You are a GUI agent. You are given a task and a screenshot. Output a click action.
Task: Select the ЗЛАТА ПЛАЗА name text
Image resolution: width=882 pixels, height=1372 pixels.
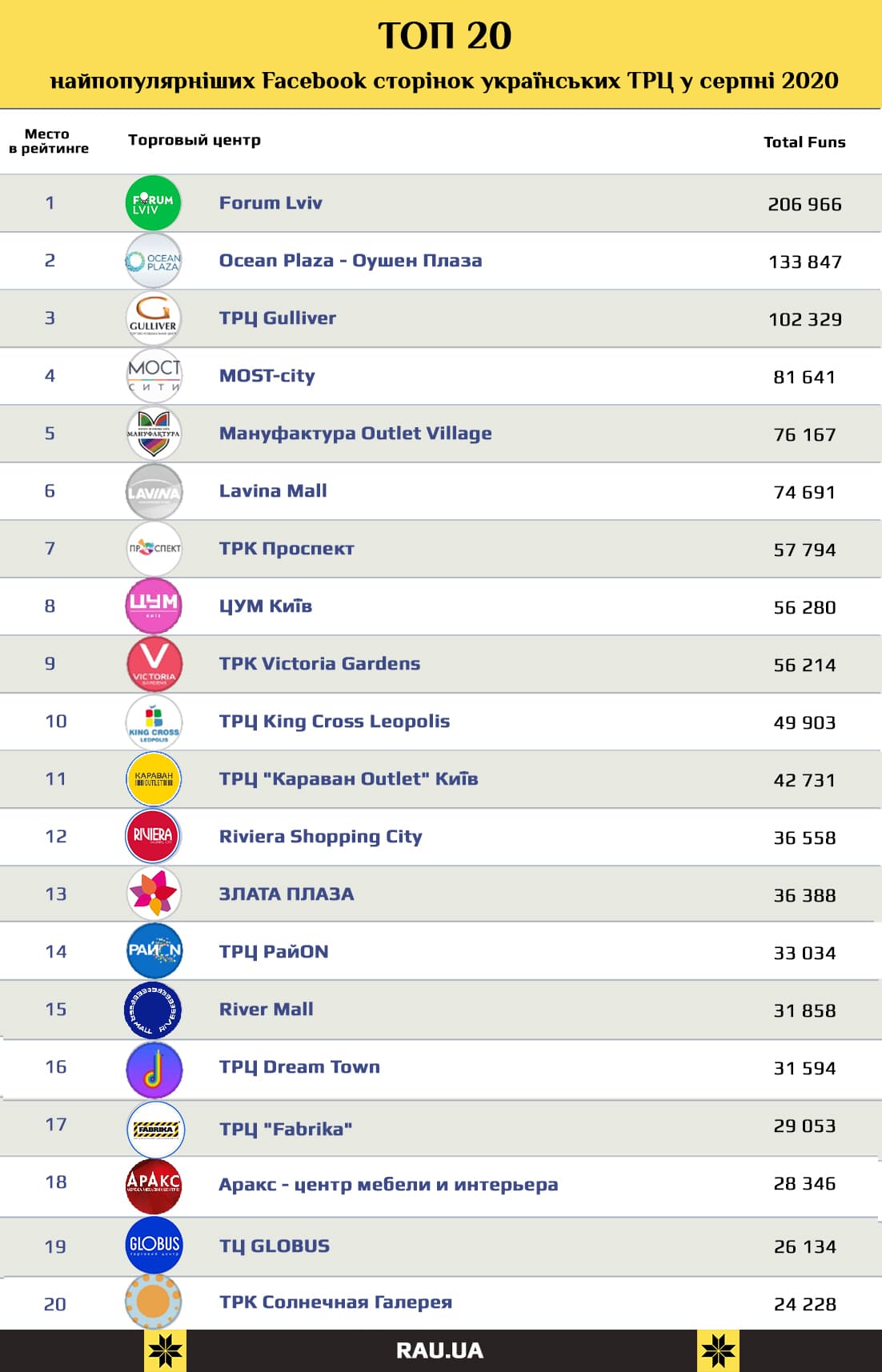tap(287, 894)
